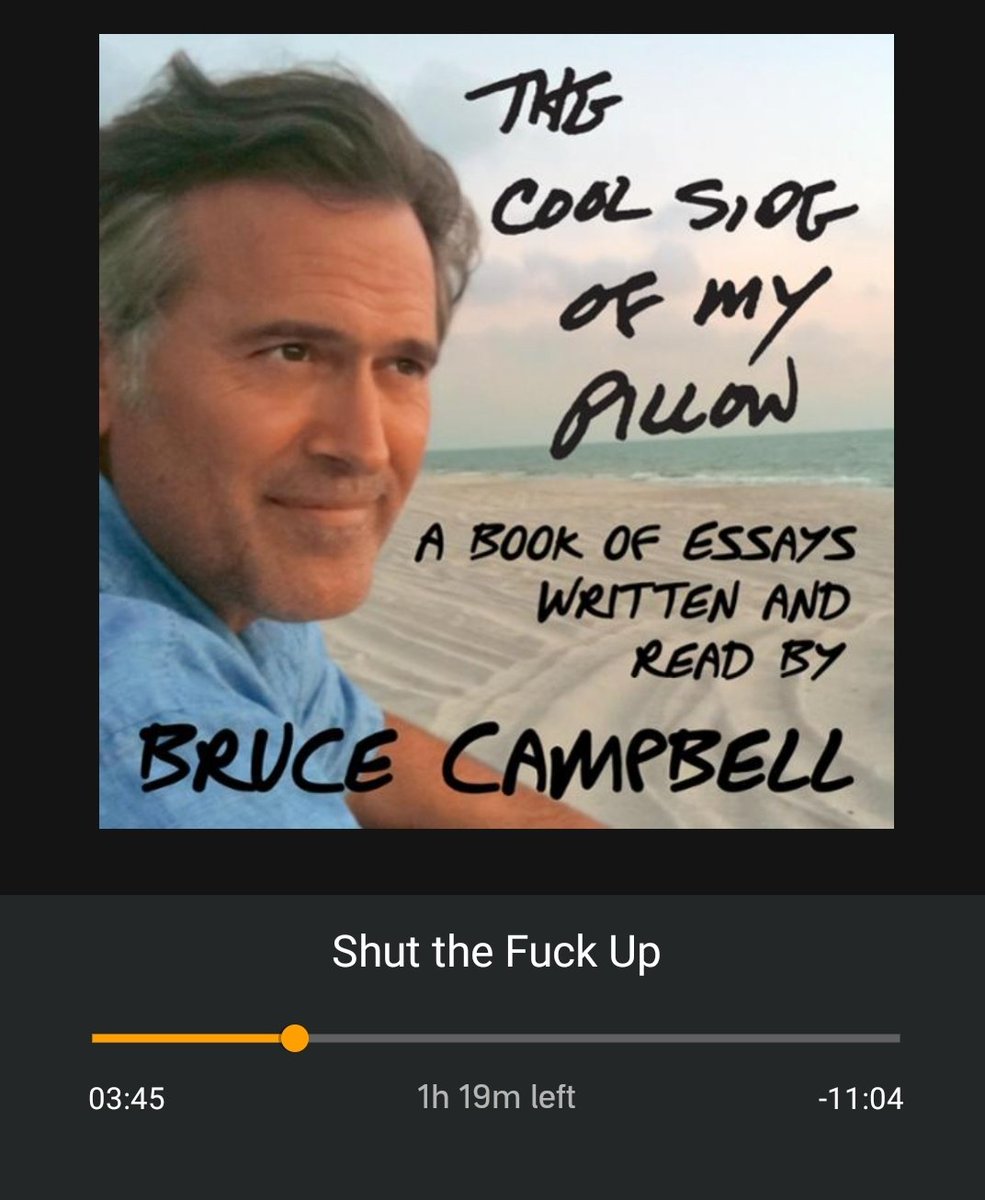Image resolution: width=985 pixels, height=1200 pixels.
Task: Jump to far left start of progress bar
Action: coord(95,1038)
